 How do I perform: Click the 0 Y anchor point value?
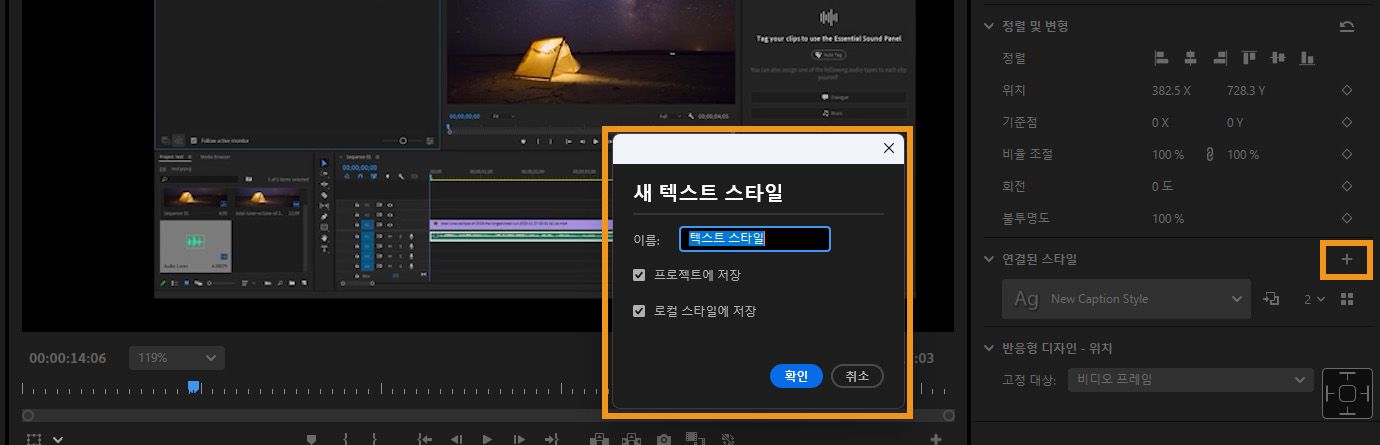1235,122
